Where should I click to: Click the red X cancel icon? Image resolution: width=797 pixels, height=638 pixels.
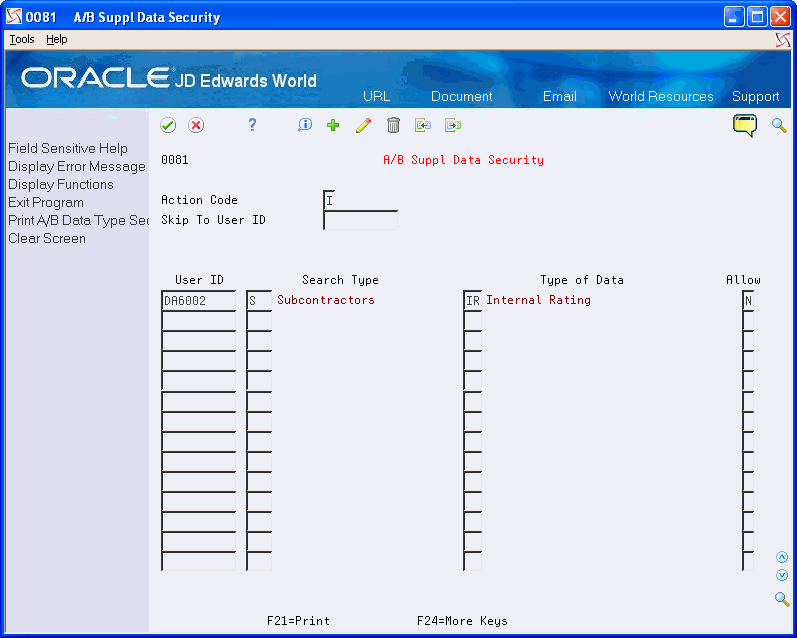point(196,125)
